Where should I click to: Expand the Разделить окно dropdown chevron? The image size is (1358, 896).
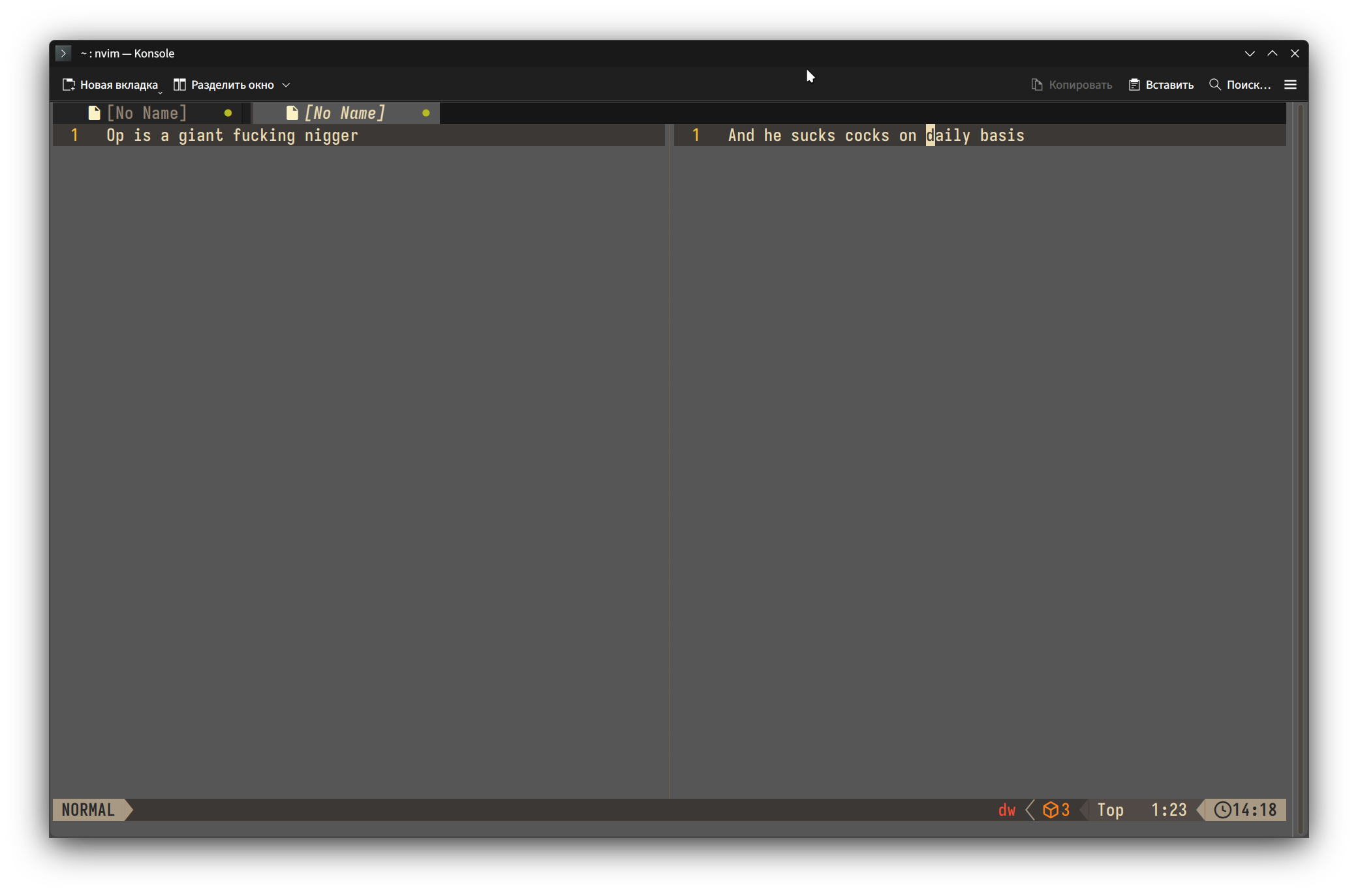coord(286,85)
